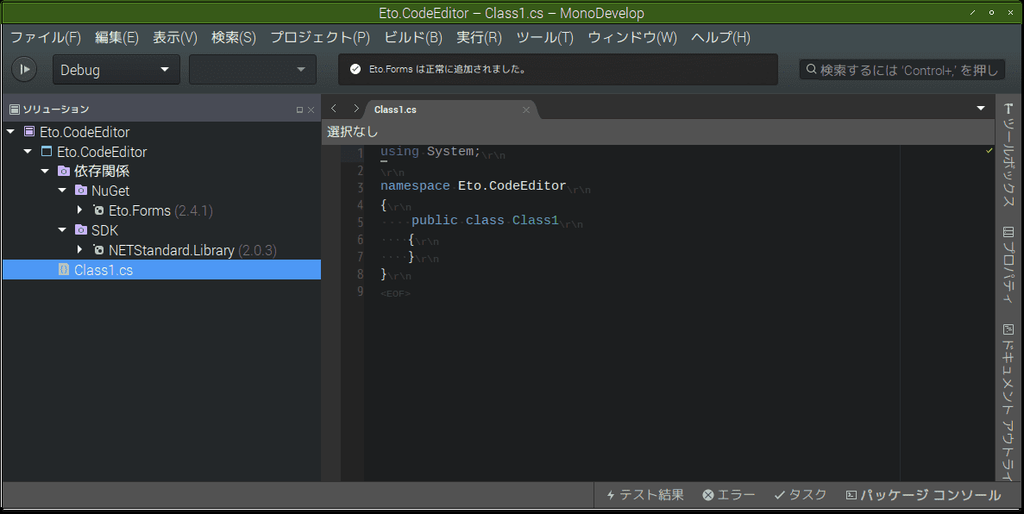Select Eto.Forms (2.4.1) tree item
Image resolution: width=1024 pixels, height=514 pixels.
(x=161, y=210)
